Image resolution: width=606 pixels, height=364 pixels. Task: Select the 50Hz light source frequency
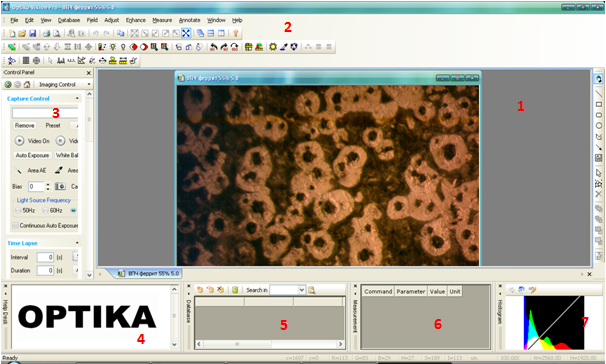pyautogui.click(x=18, y=211)
